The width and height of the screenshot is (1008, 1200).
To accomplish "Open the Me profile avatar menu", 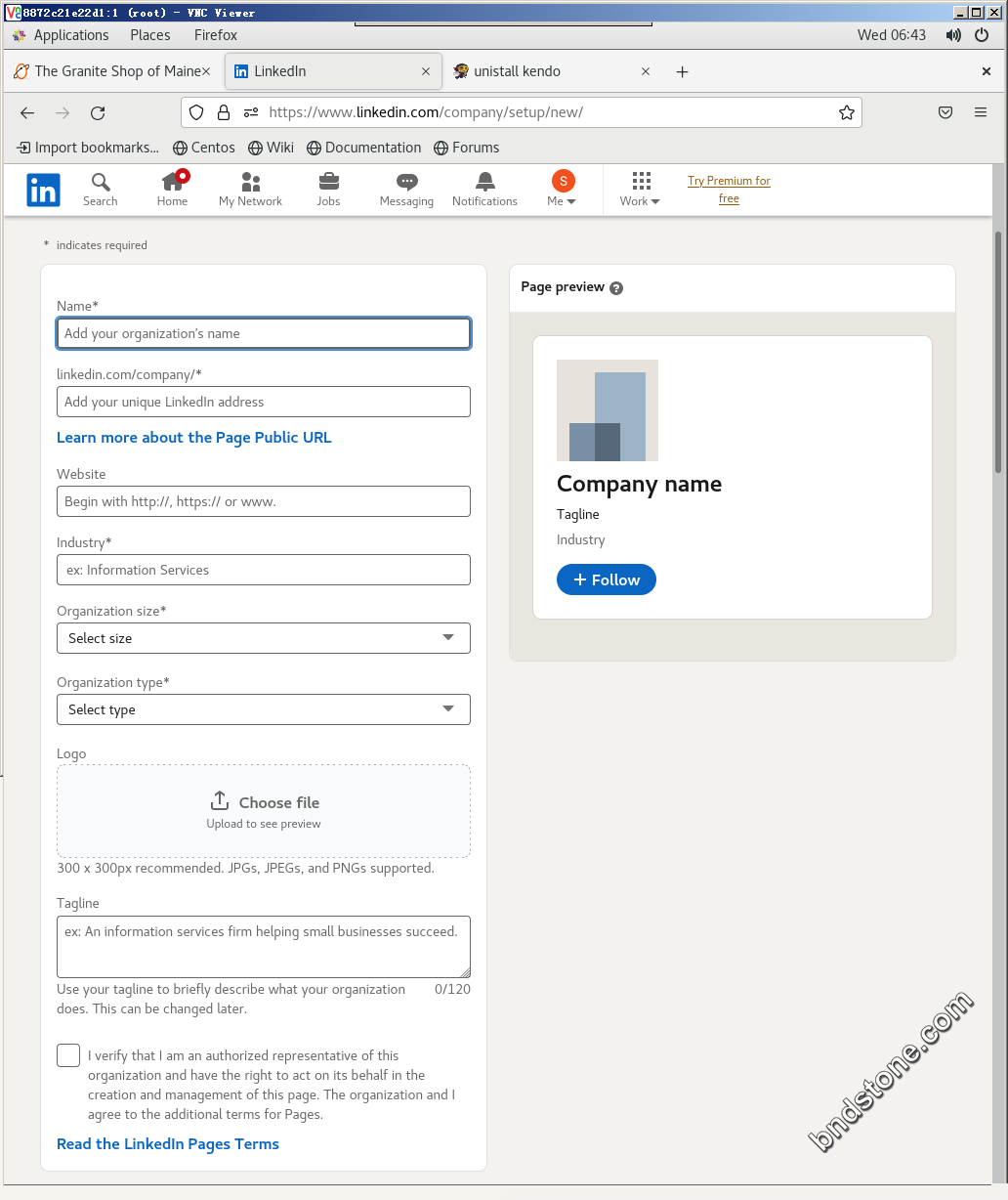I will click(563, 181).
